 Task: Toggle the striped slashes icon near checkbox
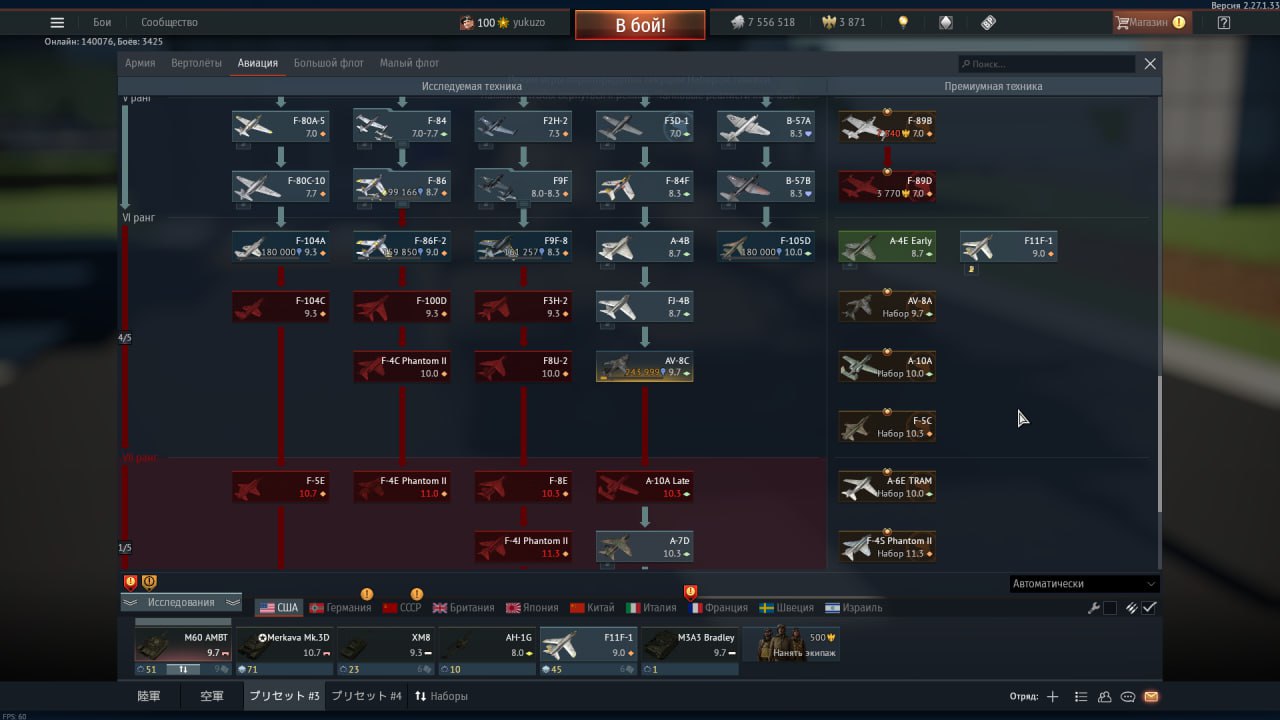(x=1132, y=608)
